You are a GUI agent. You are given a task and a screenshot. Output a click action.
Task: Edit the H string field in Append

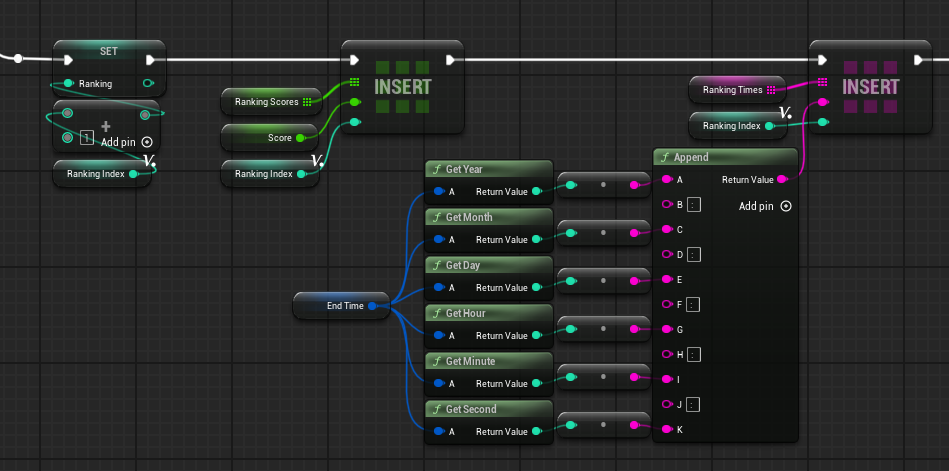point(694,354)
